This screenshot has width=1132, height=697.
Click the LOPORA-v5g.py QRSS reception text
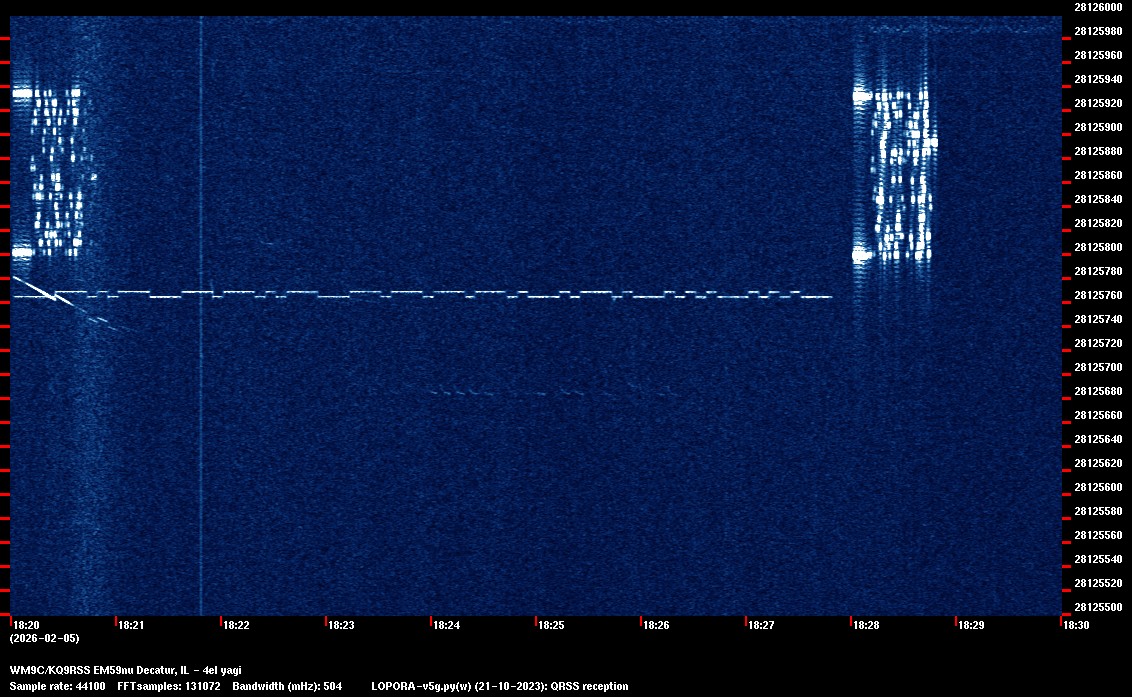click(x=499, y=686)
